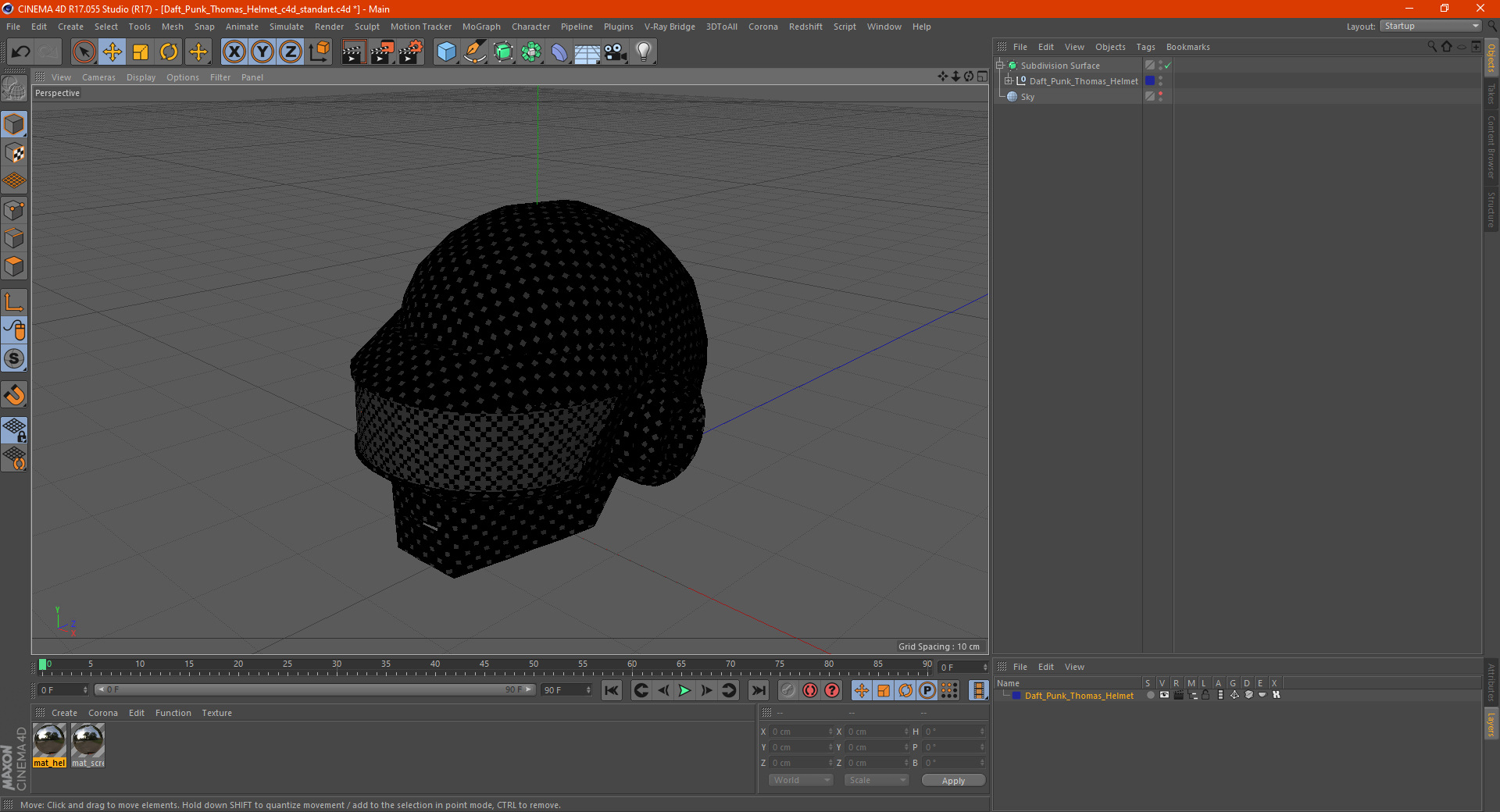Click the coordinate system icon
Image resolution: width=1500 pixels, height=812 pixels.
[319, 52]
